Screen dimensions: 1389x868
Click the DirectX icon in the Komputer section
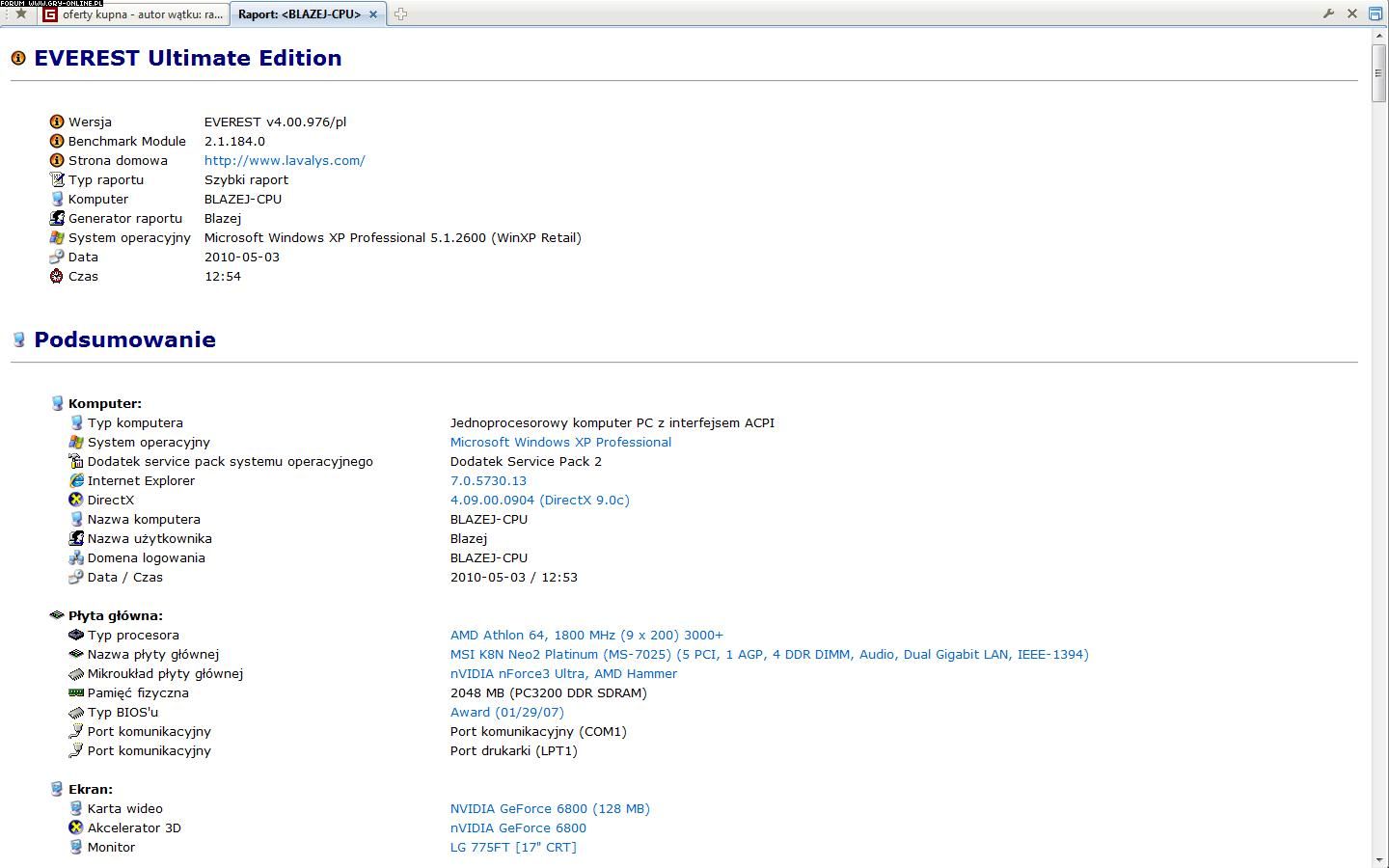(x=76, y=500)
